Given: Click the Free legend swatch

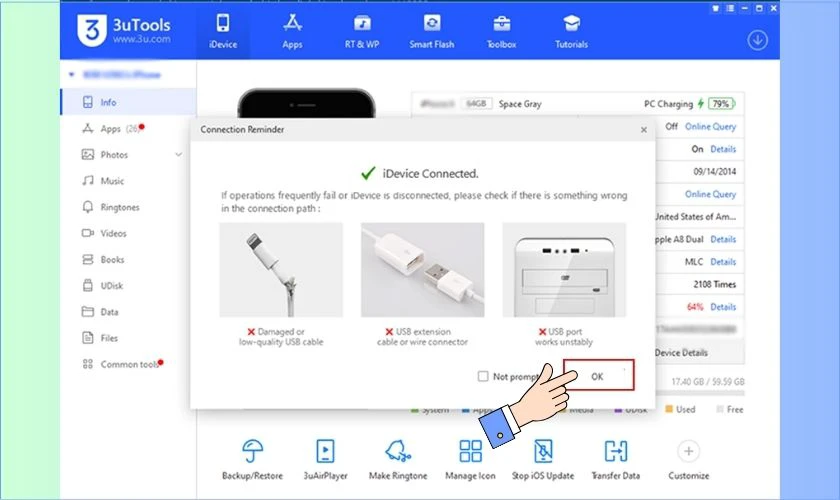Looking at the screenshot, I should (720, 409).
